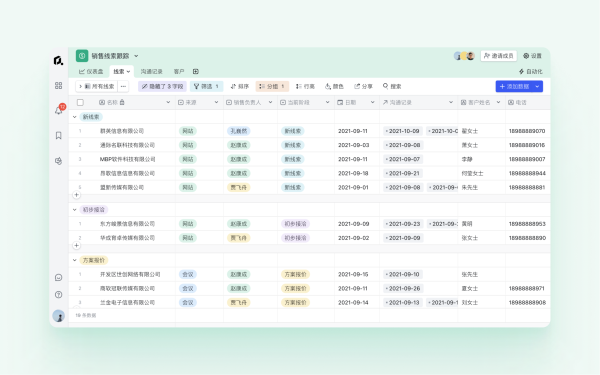Screen dimensions: 600x375
Task: Open the 日期 column dropdown
Action: pos(372,103)
